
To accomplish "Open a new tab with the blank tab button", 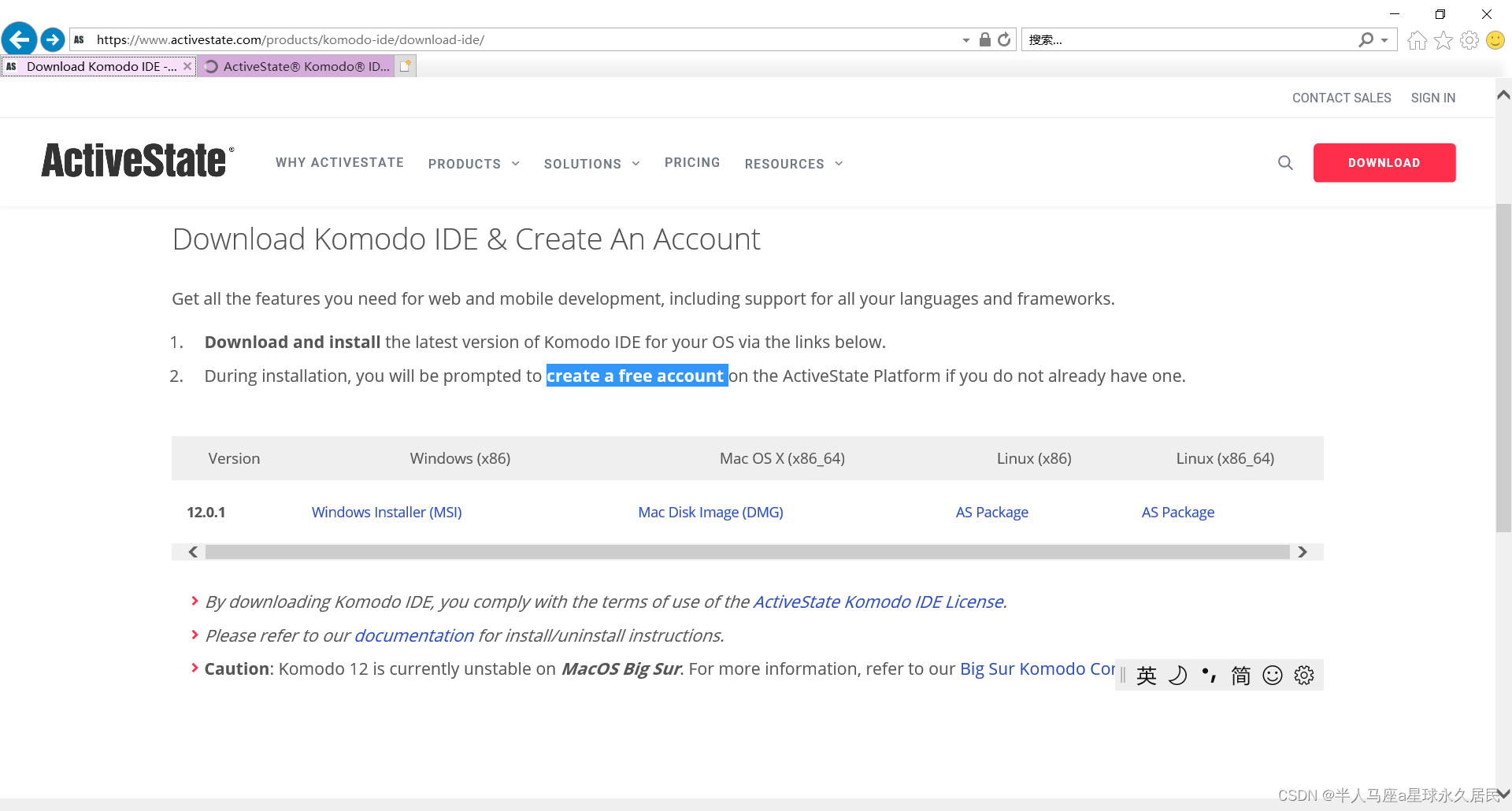I will [406, 66].
